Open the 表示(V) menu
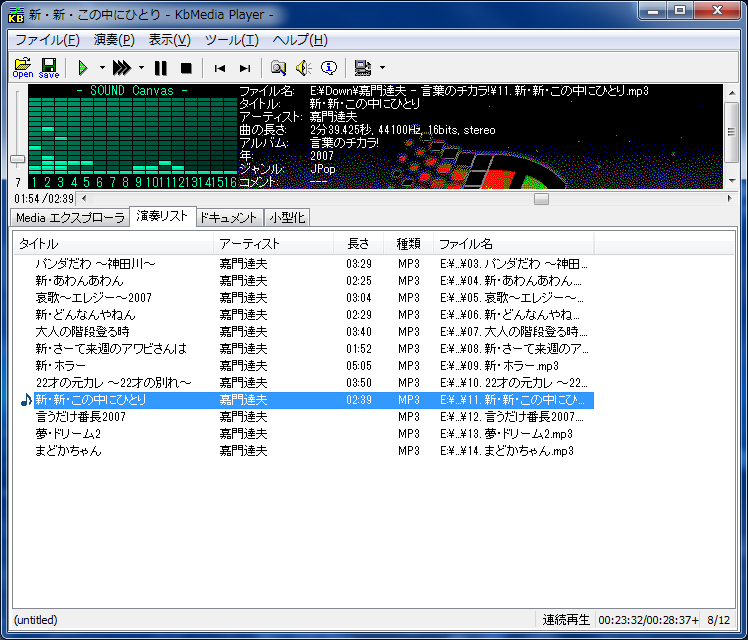This screenshot has height=640, width=748. coord(169,40)
